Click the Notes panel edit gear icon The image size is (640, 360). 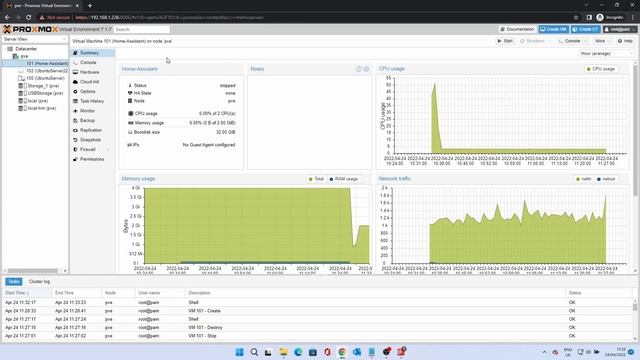pos(366,69)
